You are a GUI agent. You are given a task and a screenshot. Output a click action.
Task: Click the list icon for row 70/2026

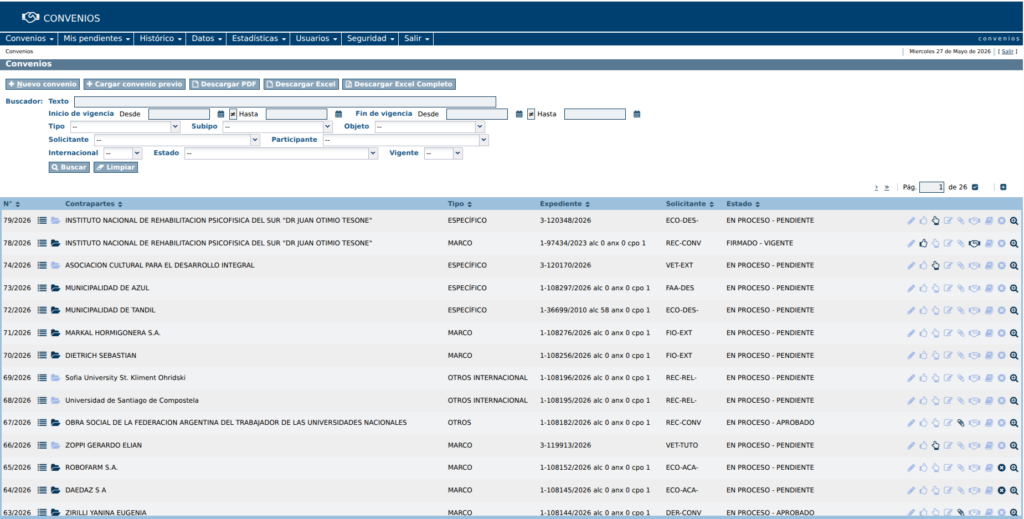pos(42,355)
